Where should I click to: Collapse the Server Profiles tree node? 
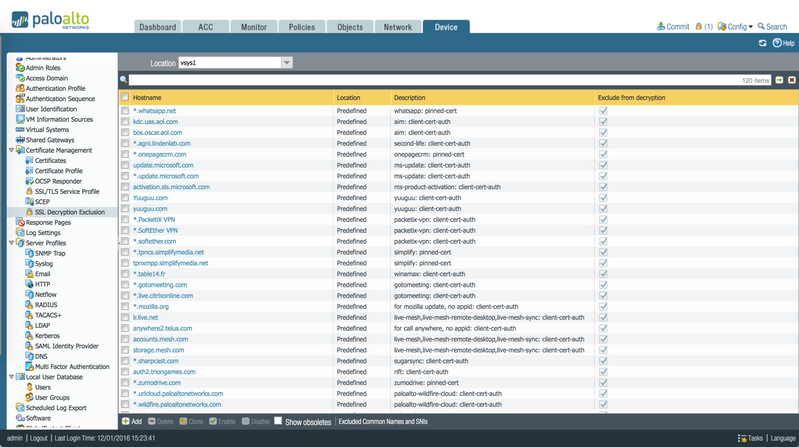pos(11,243)
